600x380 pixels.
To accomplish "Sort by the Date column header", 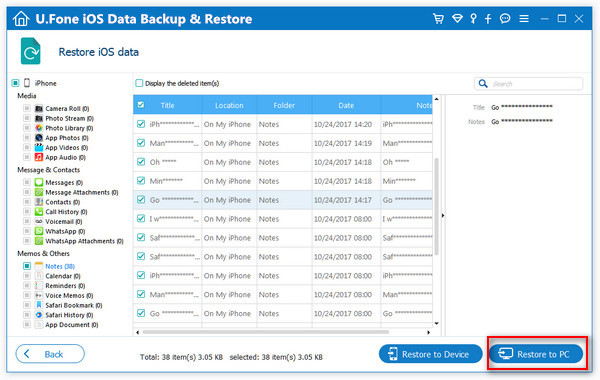I will (x=346, y=105).
